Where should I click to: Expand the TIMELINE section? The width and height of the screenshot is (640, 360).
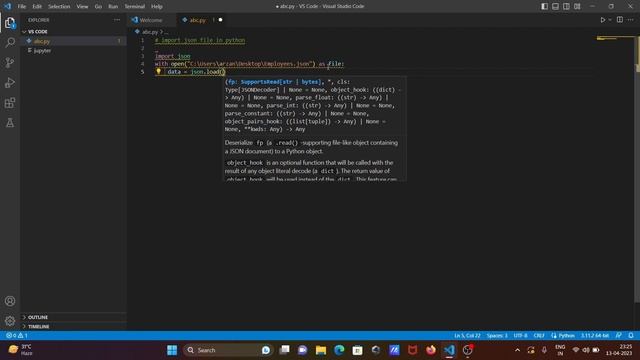point(73,327)
